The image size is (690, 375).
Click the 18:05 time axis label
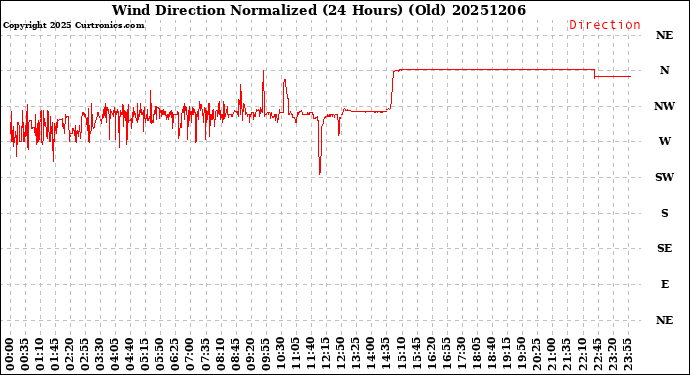476,354
